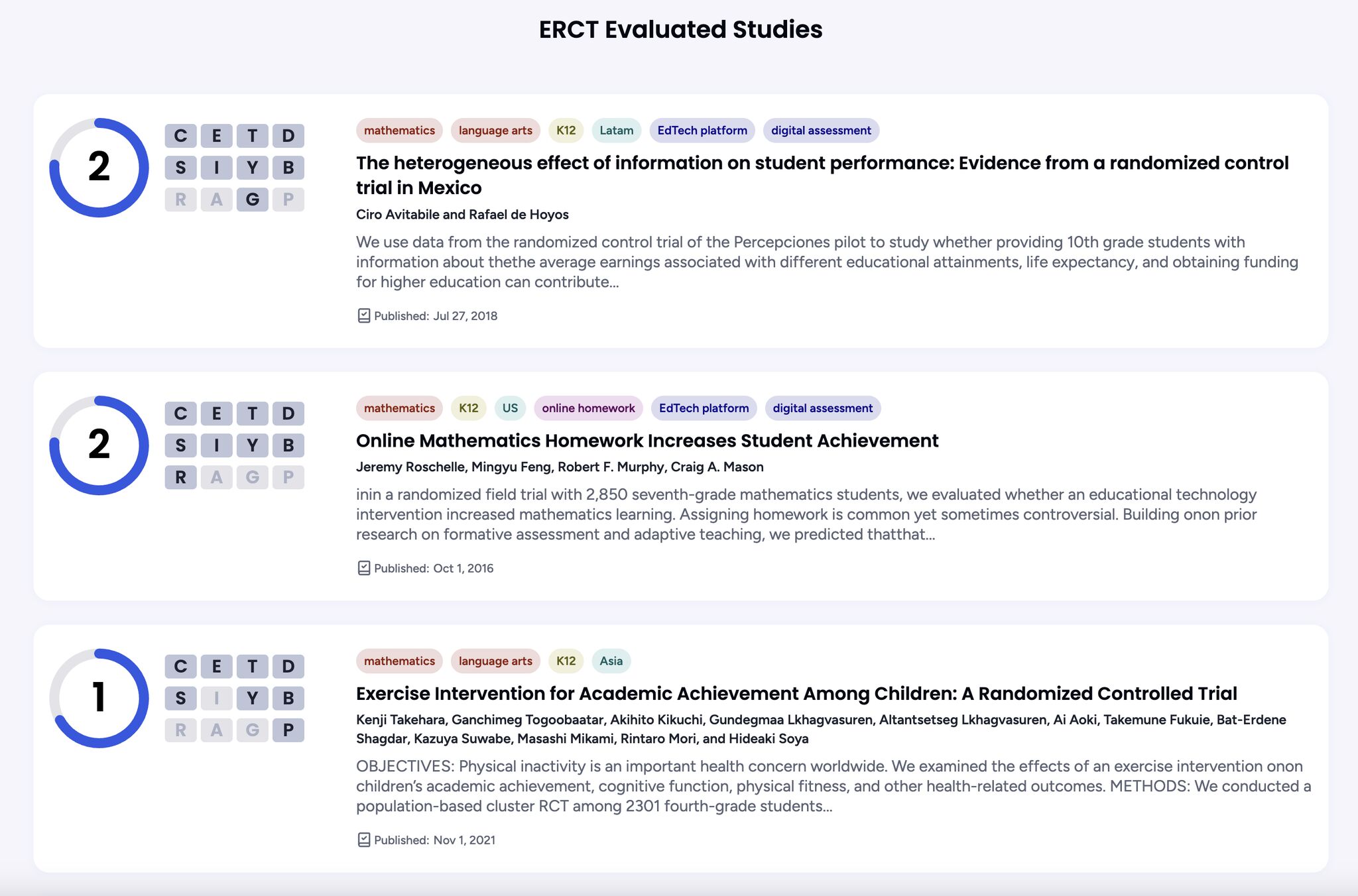Viewport: 1358px width, 896px height.
Task: Click the D badge on the second study card
Action: tap(288, 413)
